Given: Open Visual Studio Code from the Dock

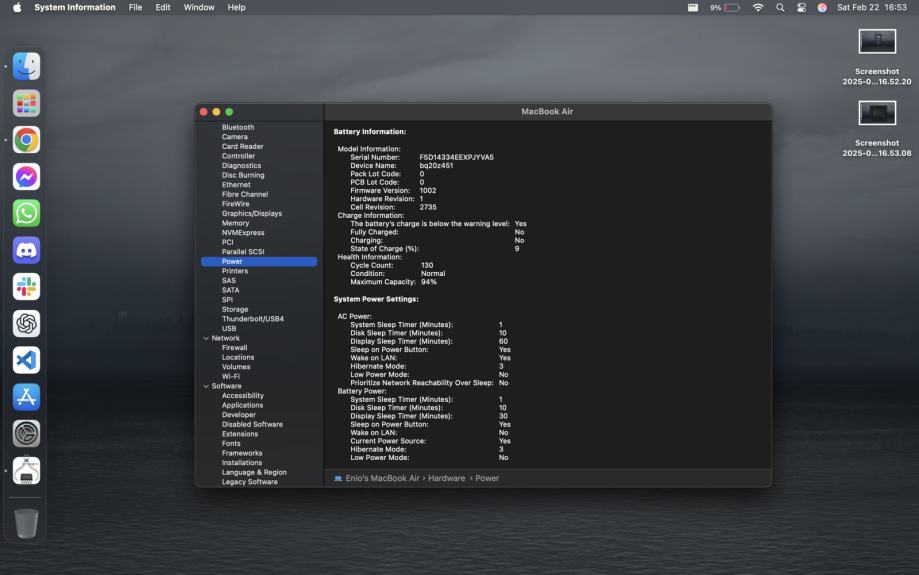Looking at the screenshot, I should click(26, 360).
